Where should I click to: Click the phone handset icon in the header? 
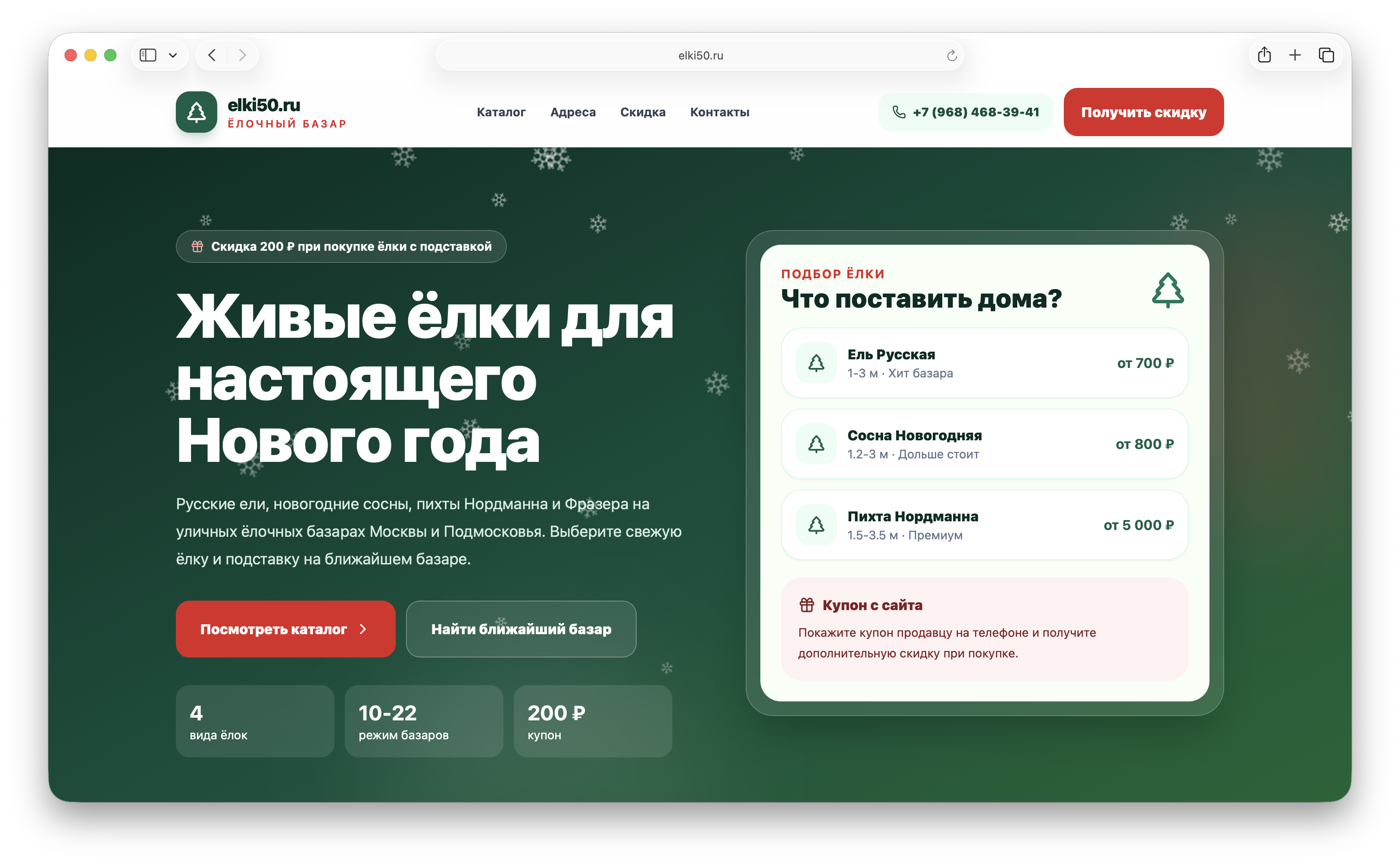click(x=899, y=112)
